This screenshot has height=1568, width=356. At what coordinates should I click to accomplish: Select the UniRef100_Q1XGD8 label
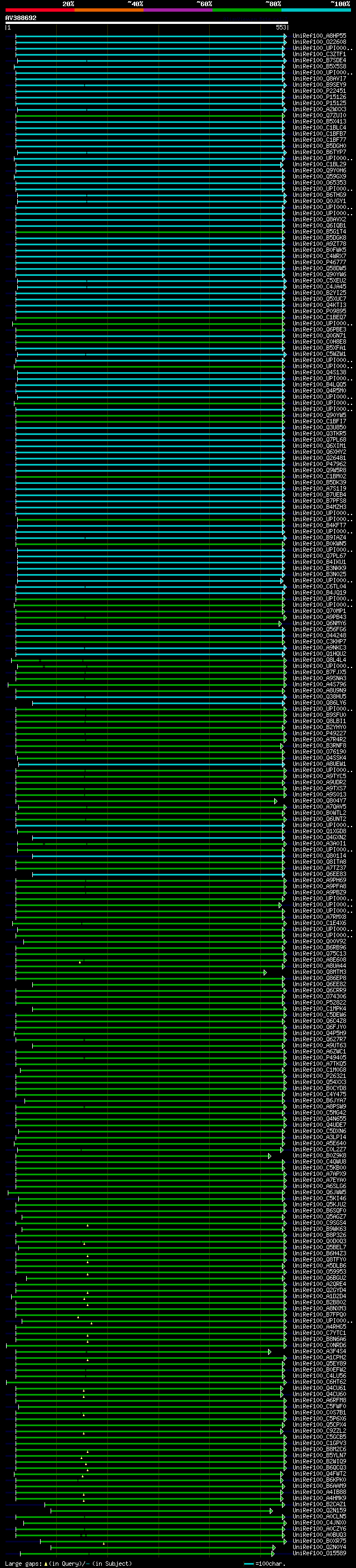point(319,832)
